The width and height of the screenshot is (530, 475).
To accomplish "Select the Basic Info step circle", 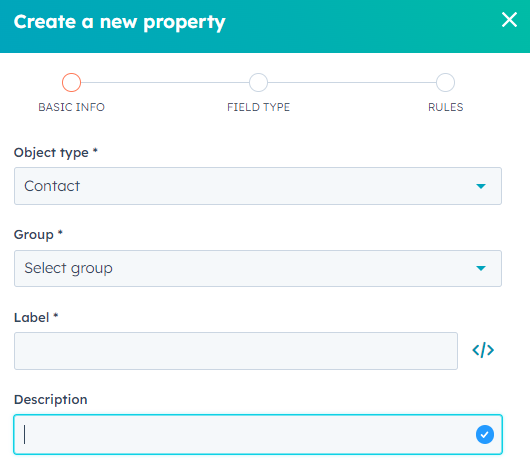I will click(71, 82).
